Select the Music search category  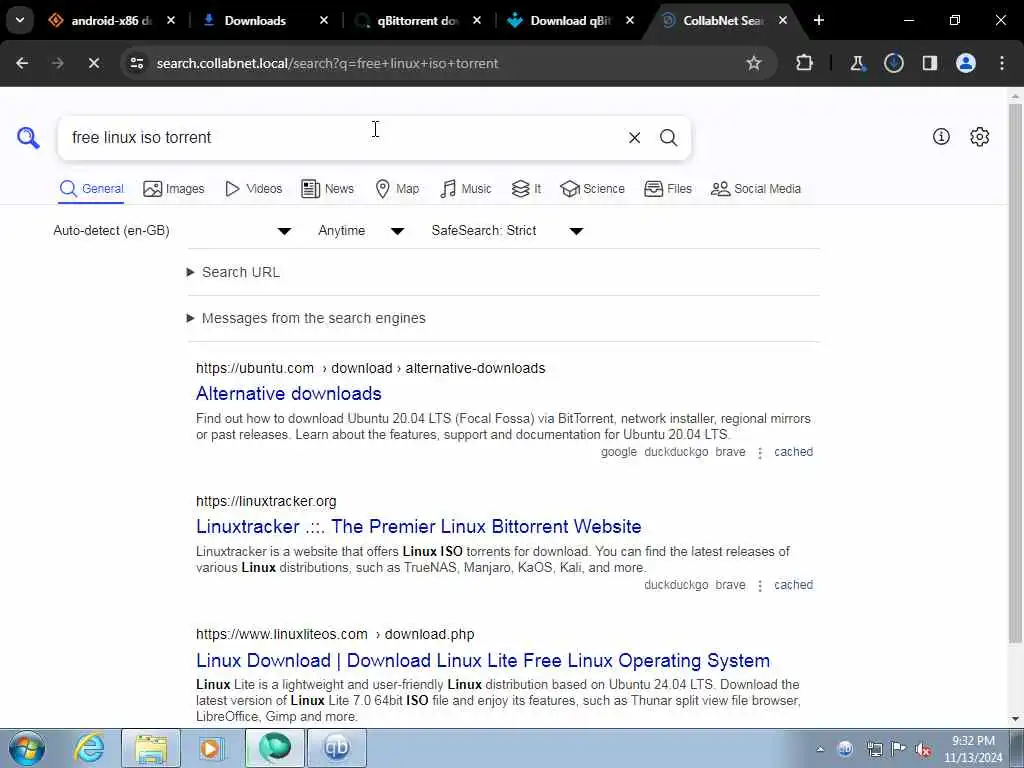[466, 189]
